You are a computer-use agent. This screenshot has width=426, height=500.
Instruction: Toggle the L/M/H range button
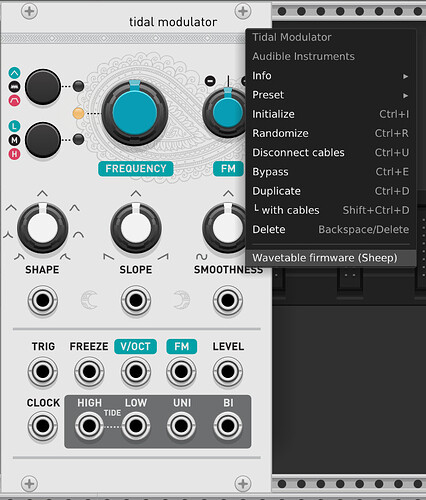point(43,140)
